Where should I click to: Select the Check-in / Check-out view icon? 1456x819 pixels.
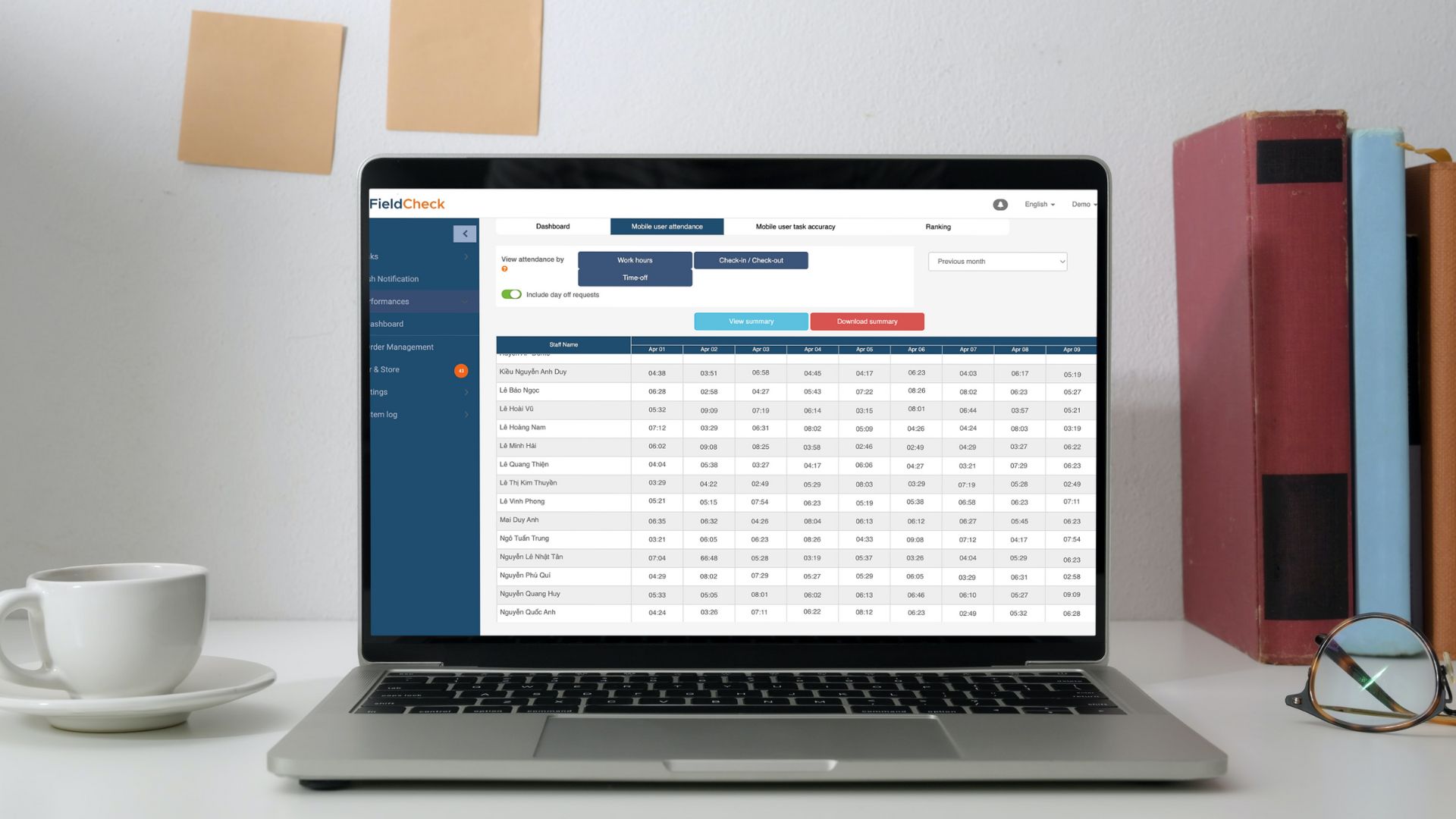pyautogui.click(x=750, y=260)
